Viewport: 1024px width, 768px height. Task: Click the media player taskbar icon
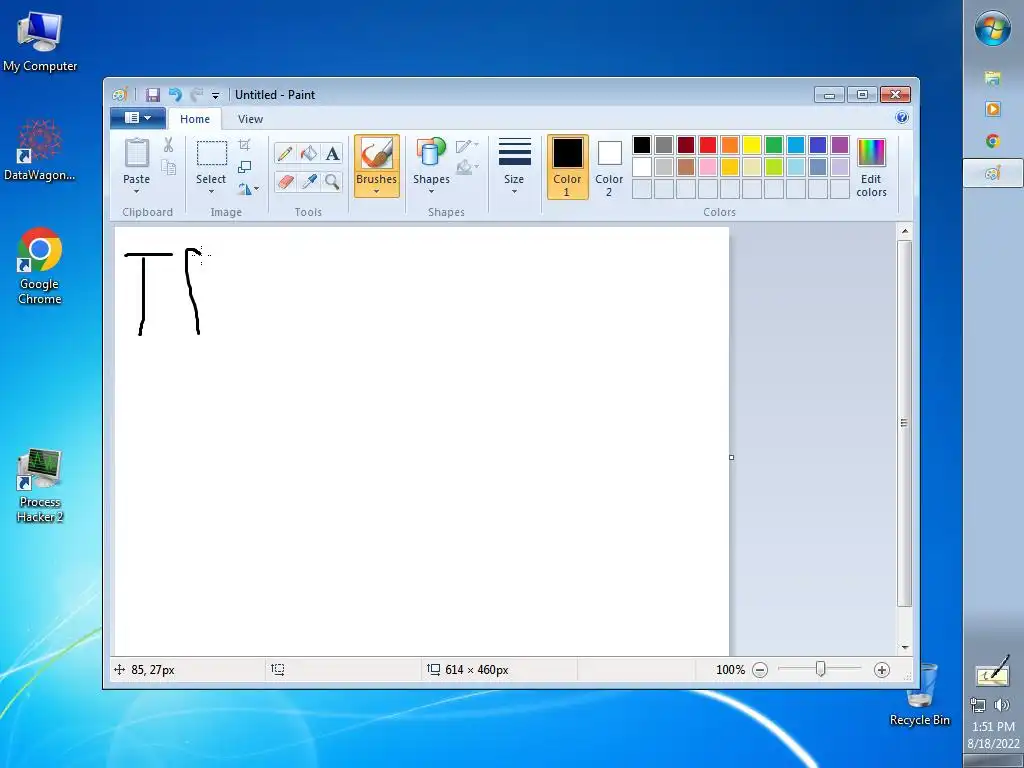(x=993, y=109)
